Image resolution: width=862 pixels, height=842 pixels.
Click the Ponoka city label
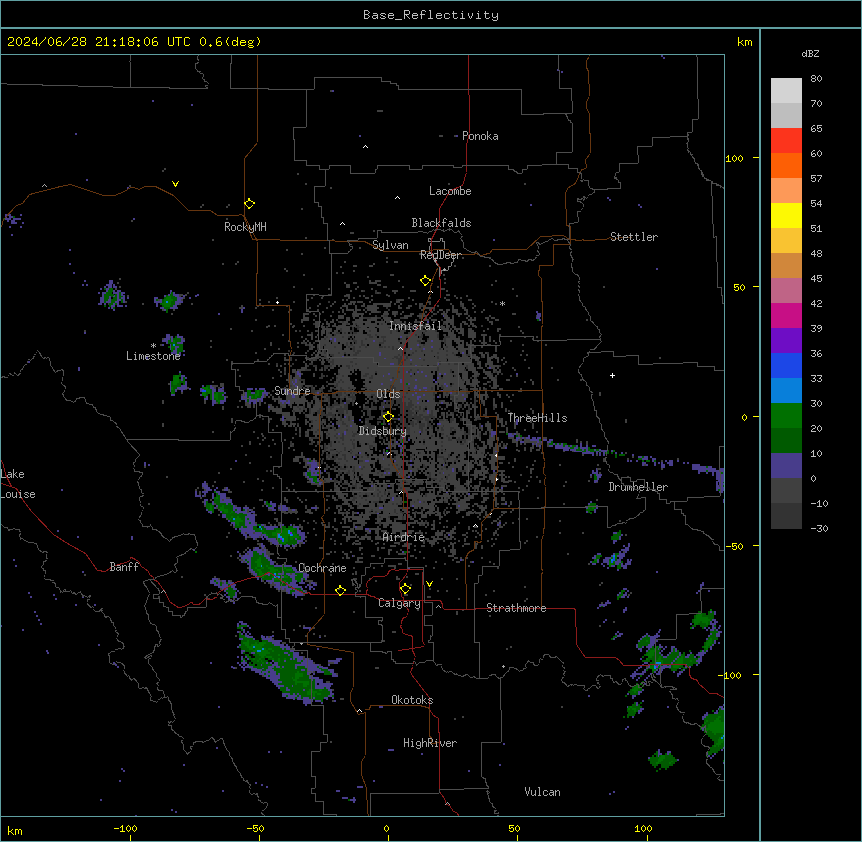click(480, 136)
